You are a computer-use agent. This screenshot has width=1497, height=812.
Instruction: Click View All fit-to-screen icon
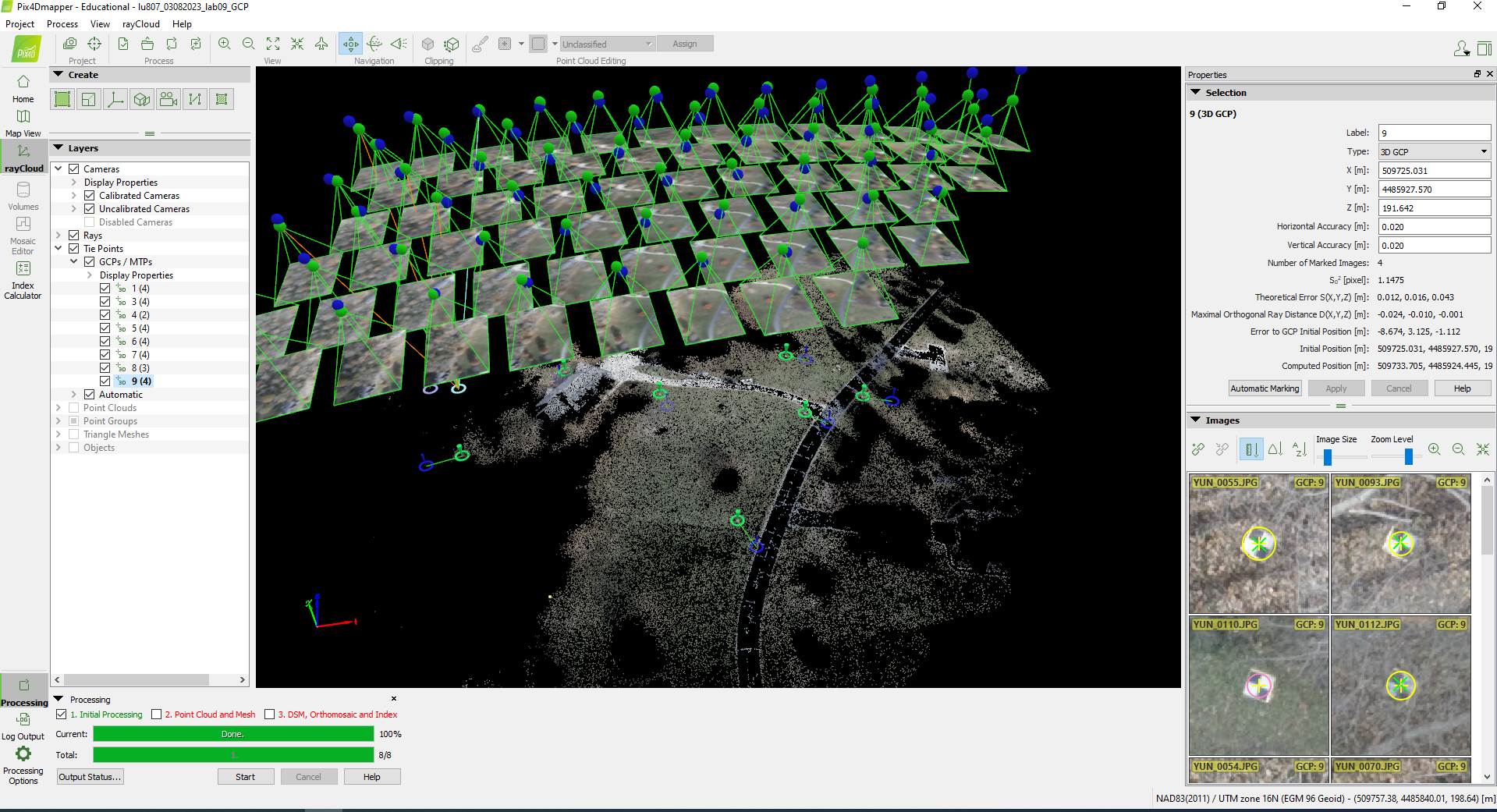[273, 44]
